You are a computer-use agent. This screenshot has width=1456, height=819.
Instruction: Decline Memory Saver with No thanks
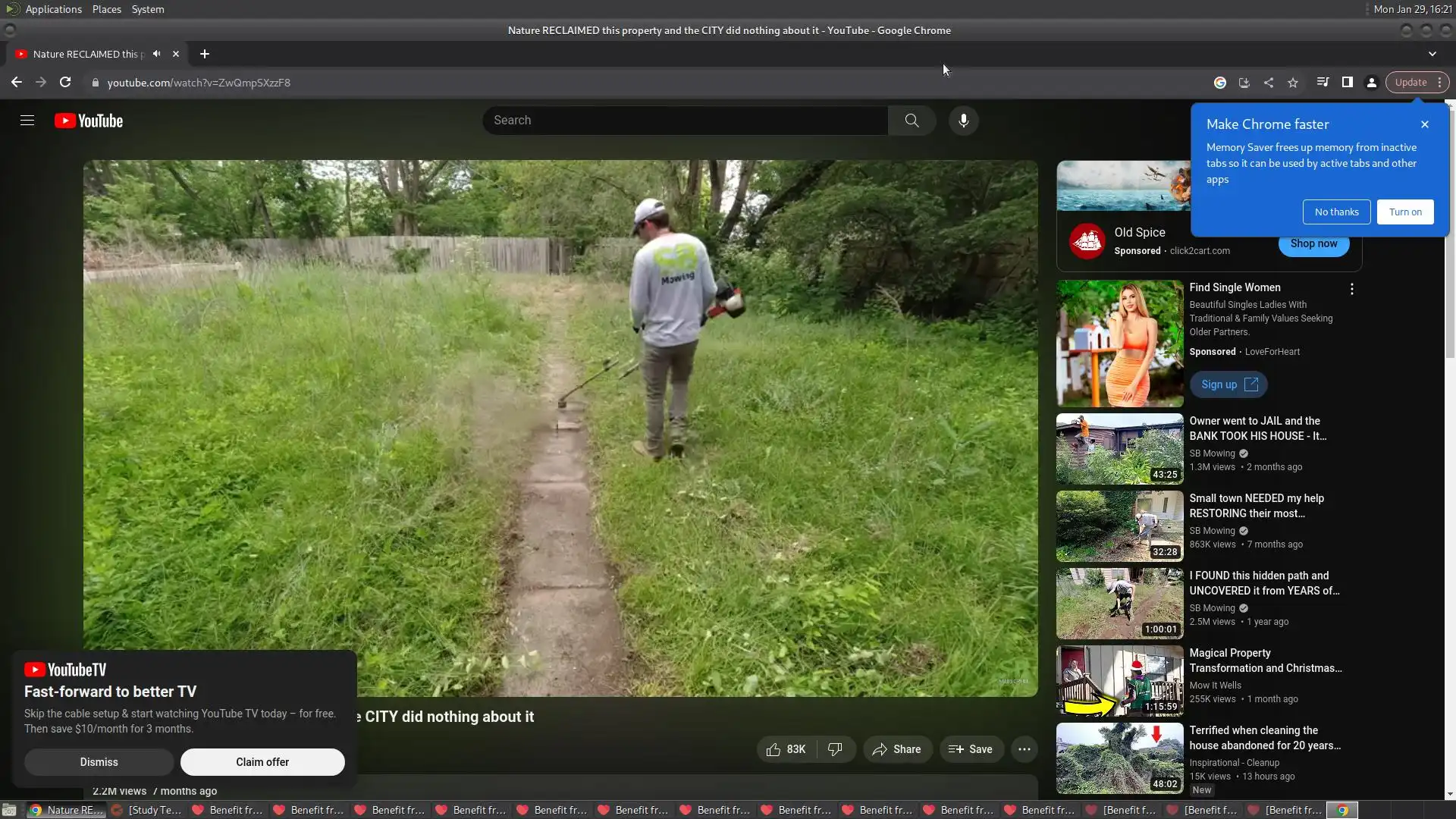1336,212
